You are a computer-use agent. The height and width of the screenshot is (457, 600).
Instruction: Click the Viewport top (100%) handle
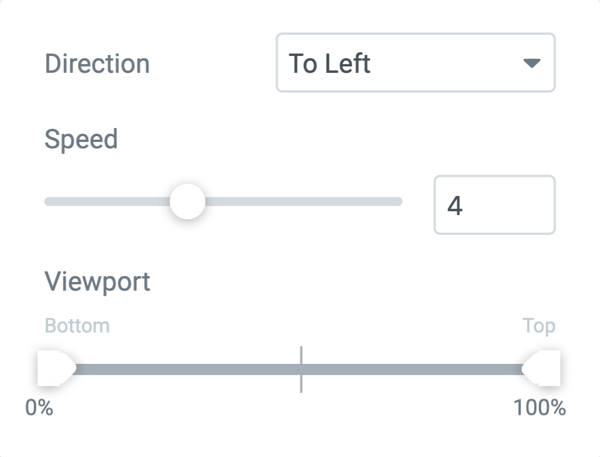tap(545, 369)
